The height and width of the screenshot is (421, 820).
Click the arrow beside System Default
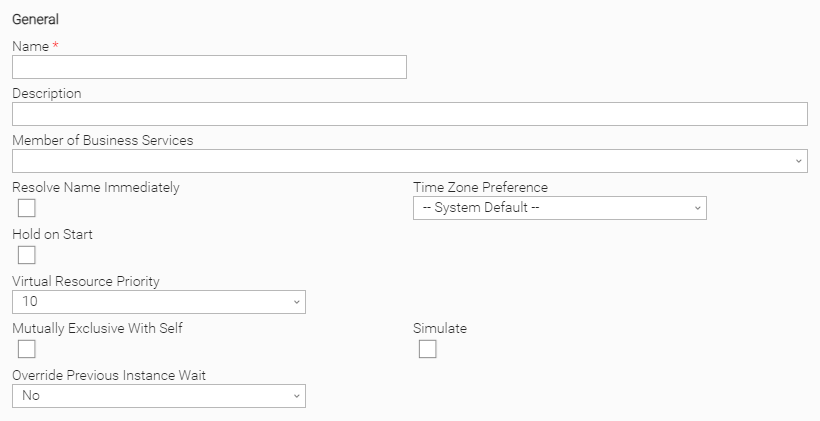[697, 208]
